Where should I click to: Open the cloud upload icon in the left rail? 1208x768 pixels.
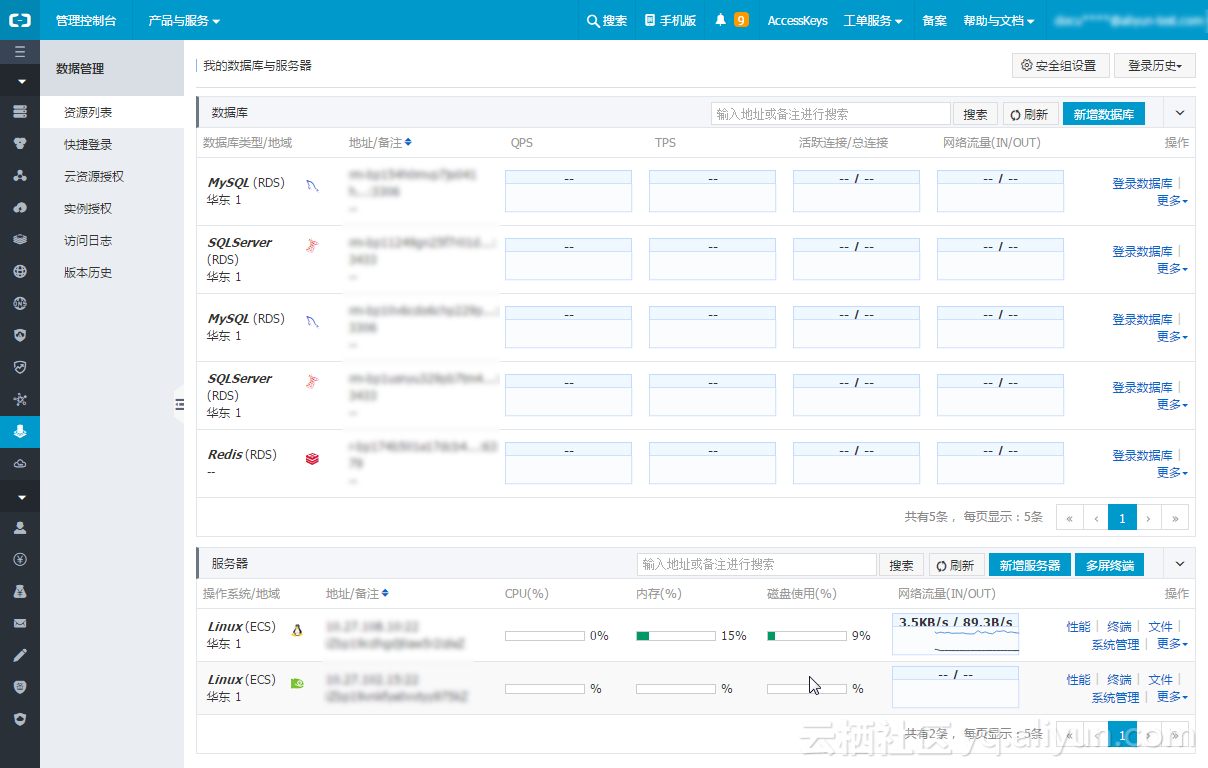(x=20, y=207)
